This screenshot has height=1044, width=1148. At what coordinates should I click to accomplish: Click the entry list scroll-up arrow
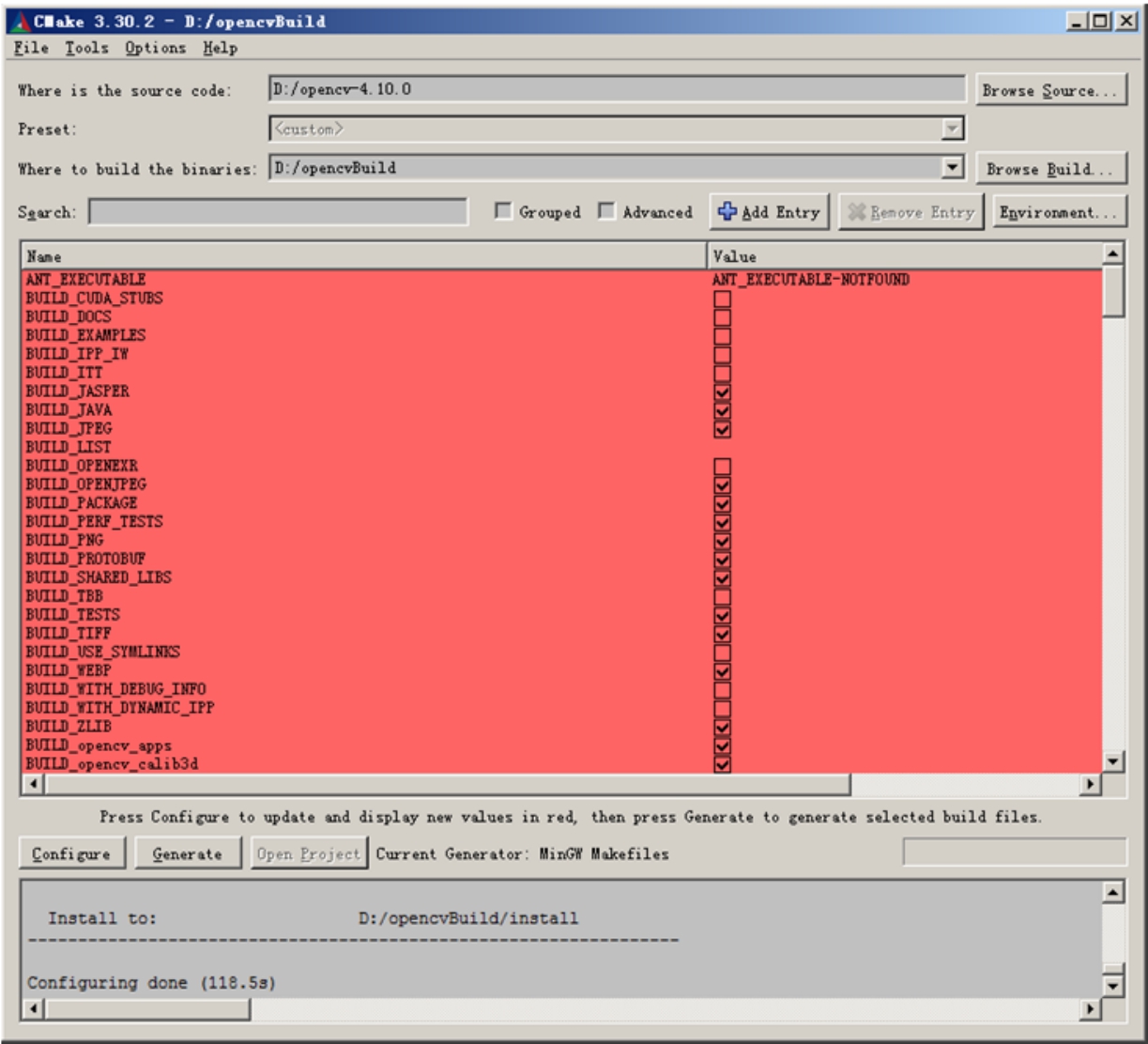[1112, 253]
